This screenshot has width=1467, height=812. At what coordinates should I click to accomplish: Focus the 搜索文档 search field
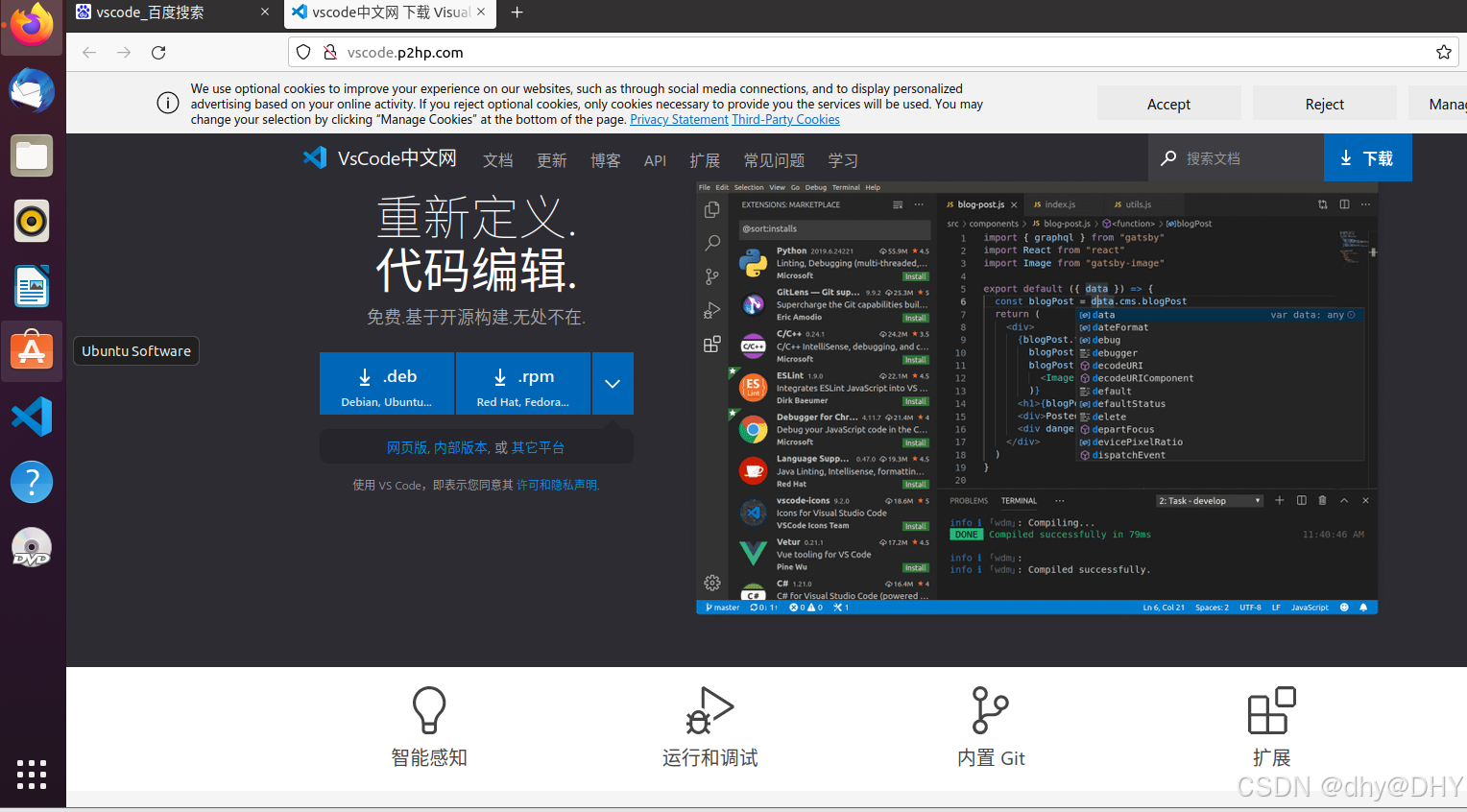click(1236, 158)
